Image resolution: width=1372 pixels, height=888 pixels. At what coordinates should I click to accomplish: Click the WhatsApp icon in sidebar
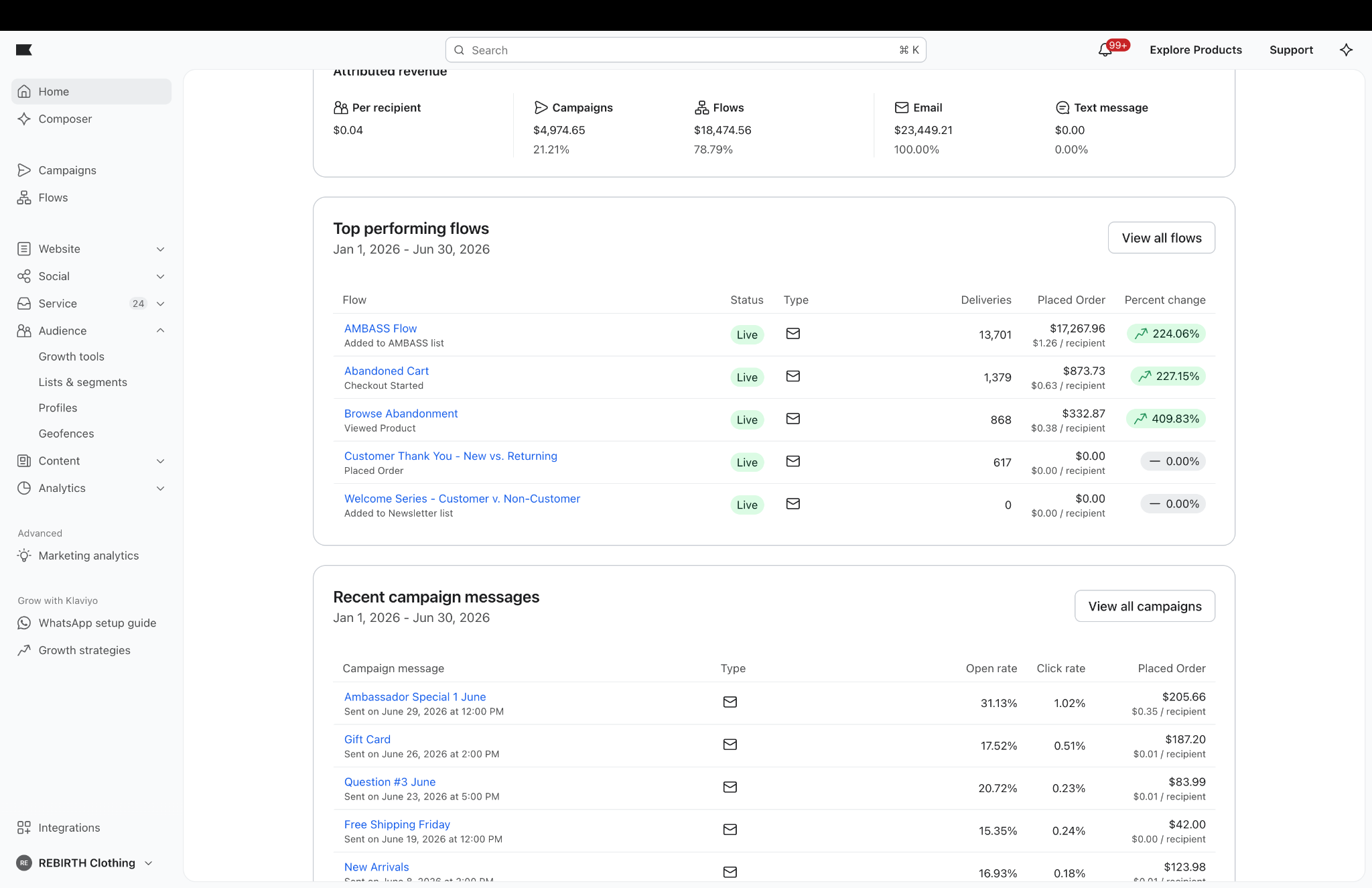tap(24, 623)
